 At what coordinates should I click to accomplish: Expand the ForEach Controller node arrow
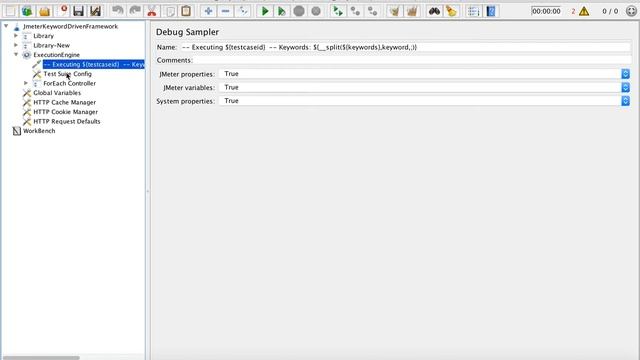click(x=26, y=83)
